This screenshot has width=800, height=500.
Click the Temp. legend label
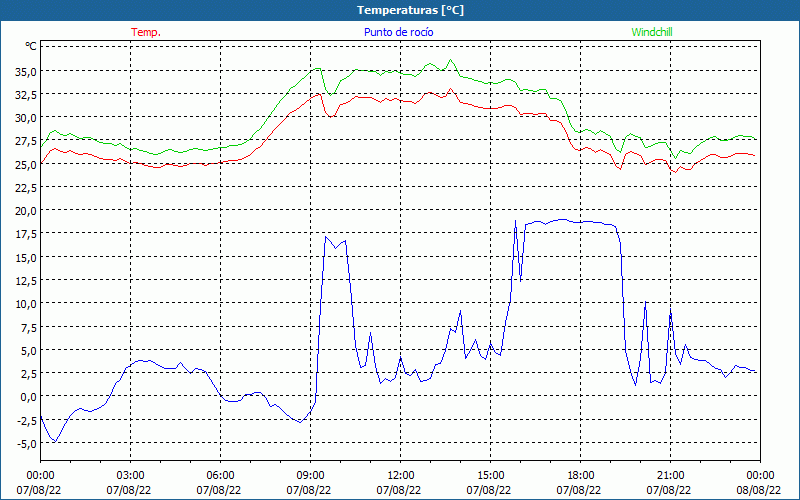[x=146, y=32]
